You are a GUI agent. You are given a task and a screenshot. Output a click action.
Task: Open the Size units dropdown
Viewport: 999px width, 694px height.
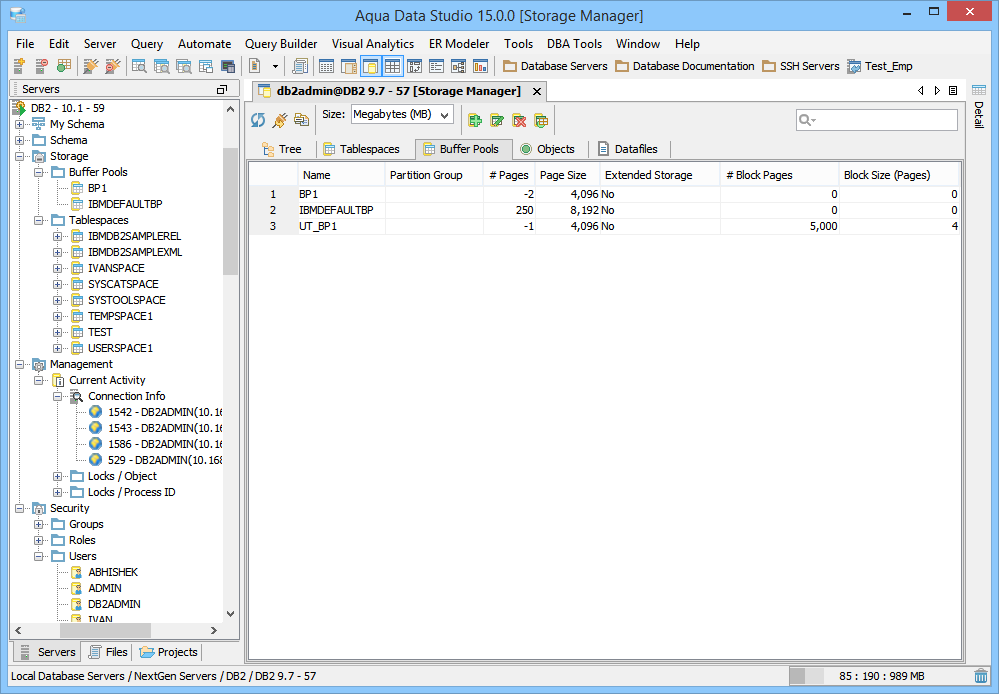[x=402, y=115]
